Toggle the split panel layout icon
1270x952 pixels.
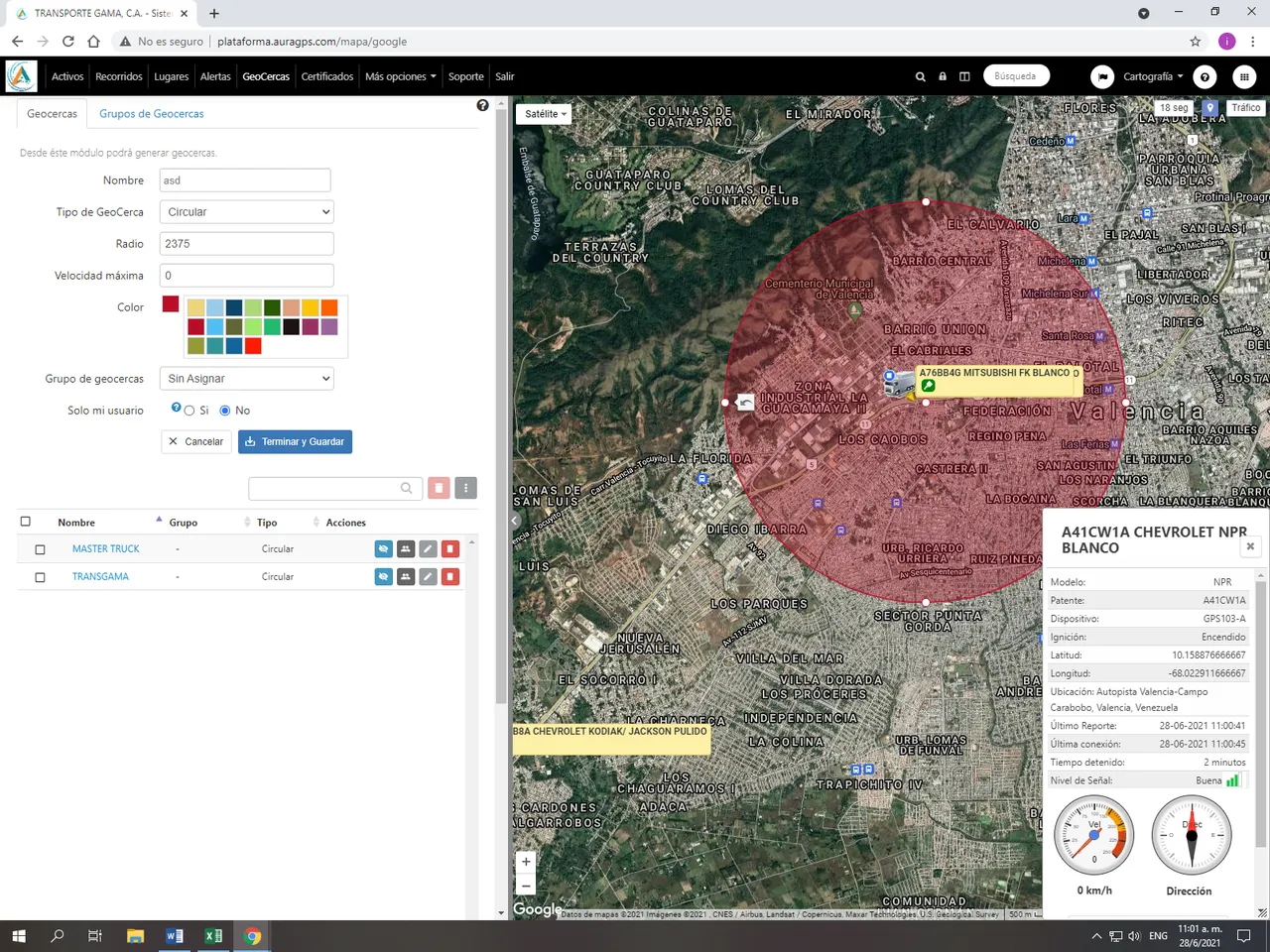coord(964,76)
